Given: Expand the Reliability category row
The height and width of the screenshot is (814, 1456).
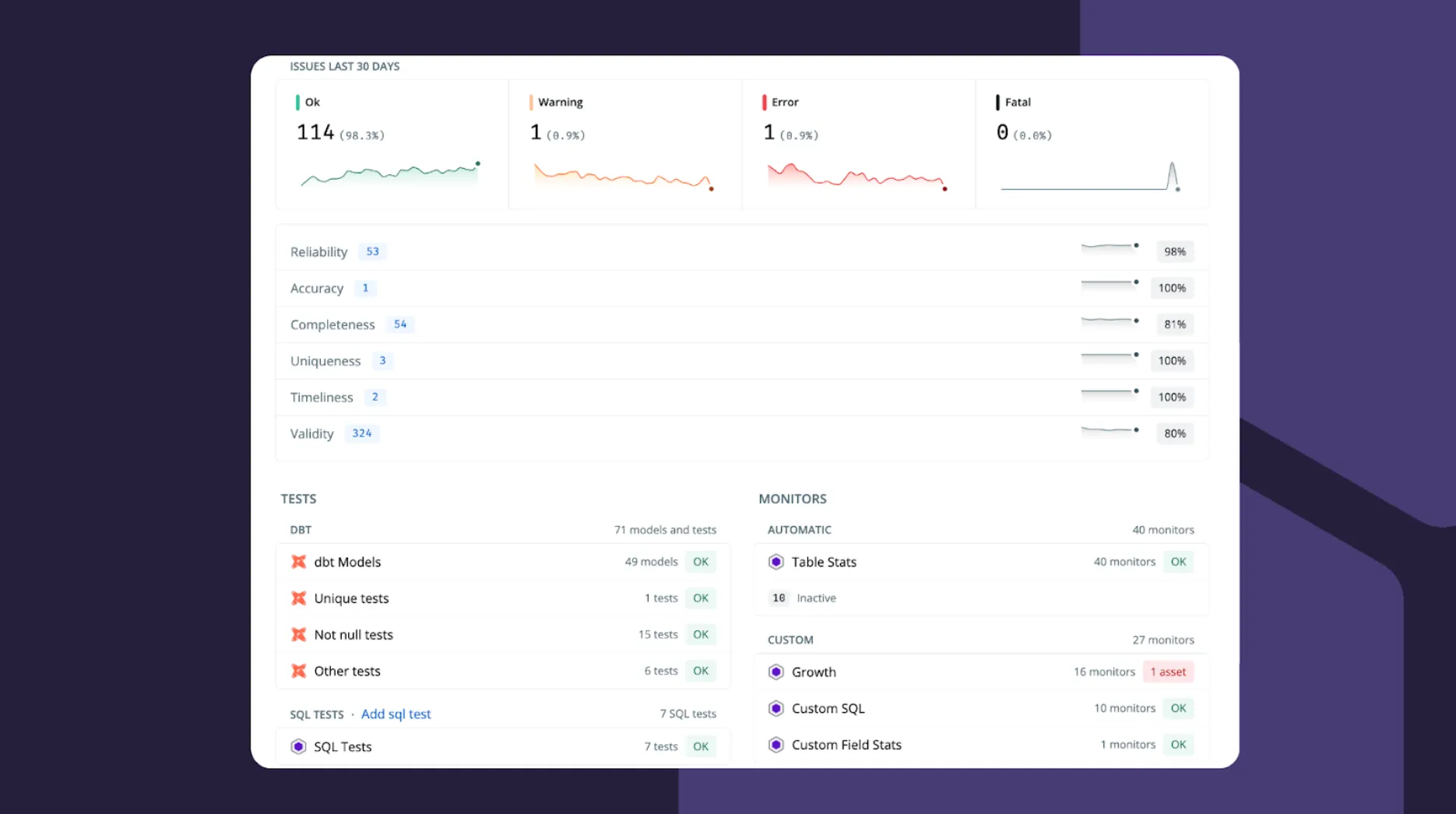Looking at the screenshot, I should (319, 251).
